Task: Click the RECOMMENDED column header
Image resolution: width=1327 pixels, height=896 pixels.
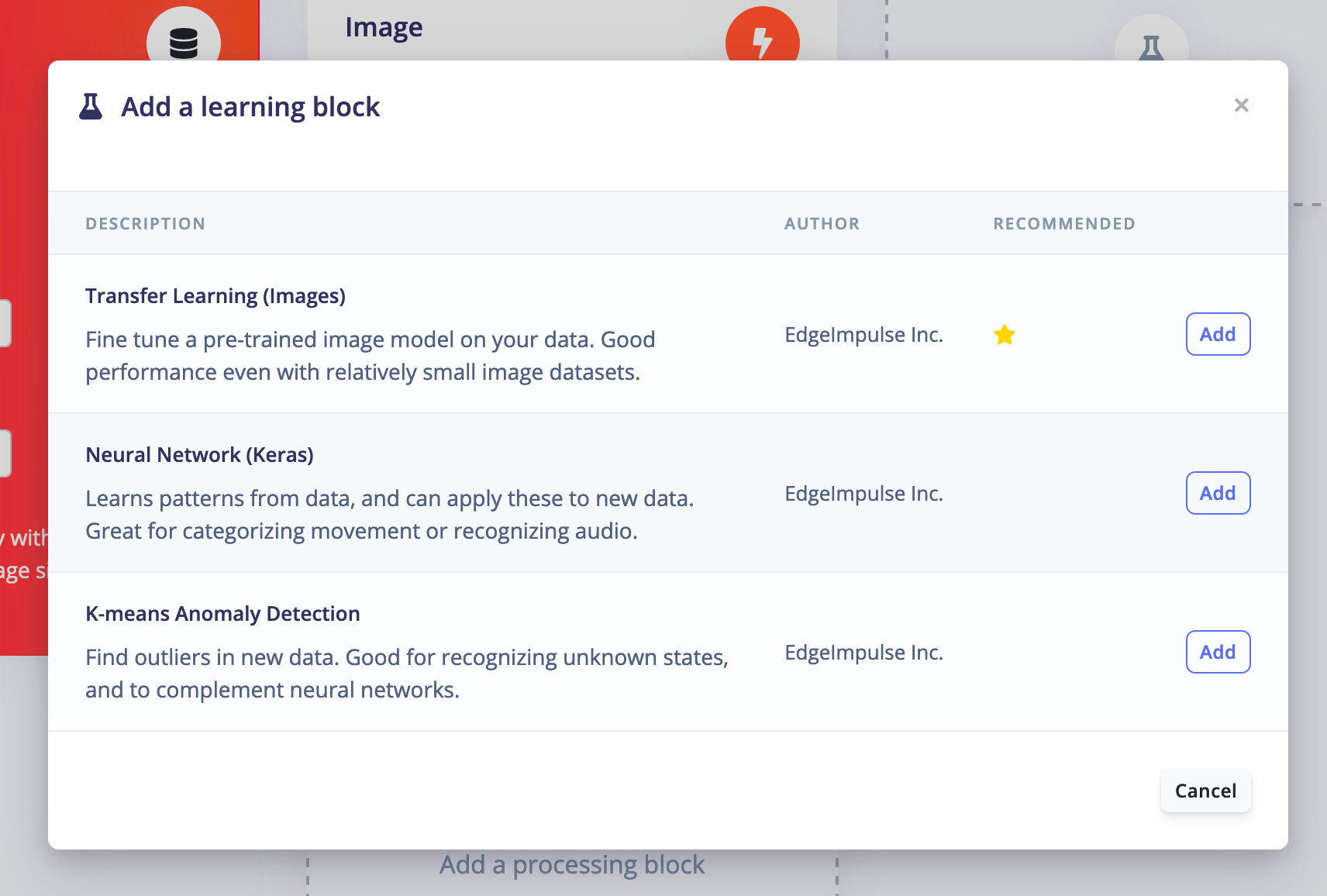Action: 1064,223
